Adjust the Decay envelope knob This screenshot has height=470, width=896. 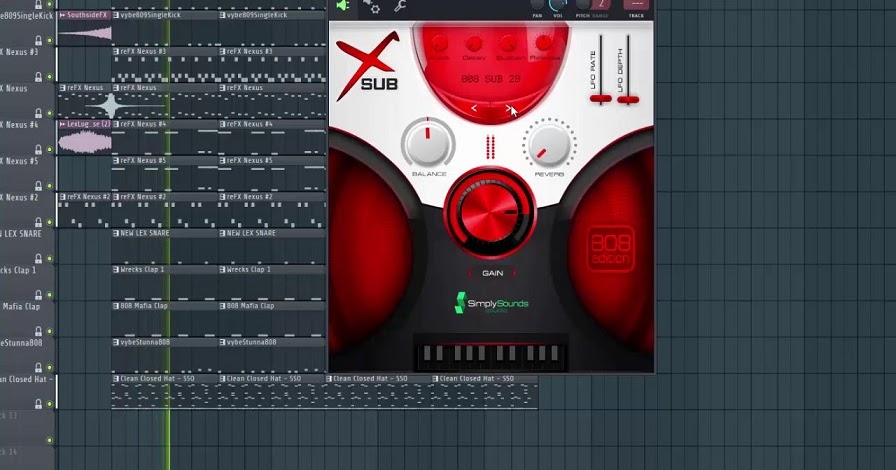[x=473, y=43]
